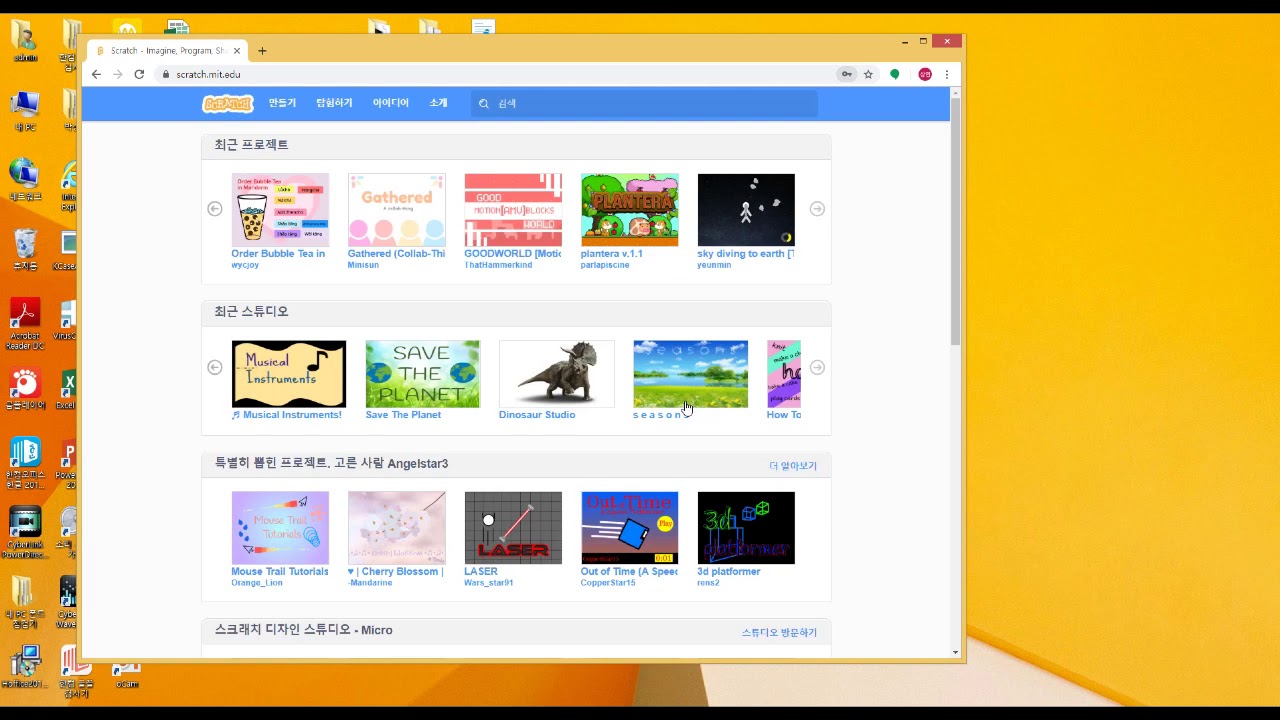Launch Acrobat Reader DC from desktop
Image resolution: width=1280 pixels, height=720 pixels.
[24, 324]
